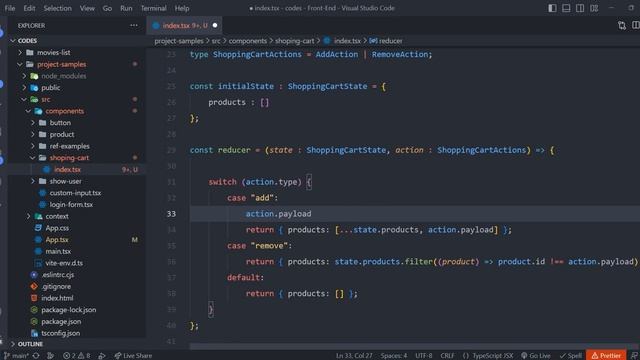Click synchronize changes icon in status bar
Image resolution: width=640 pixels, height=360 pixels.
coord(36,356)
